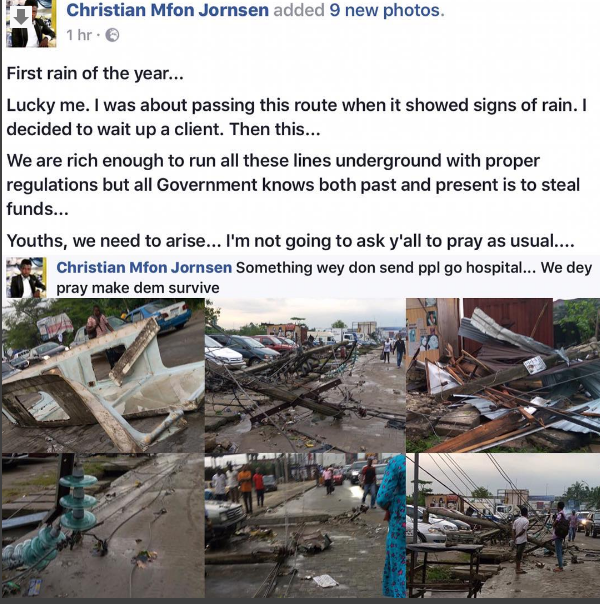This screenshot has width=600, height=604.
Task: Open the poster's large profile picture
Action: (x=31, y=23)
